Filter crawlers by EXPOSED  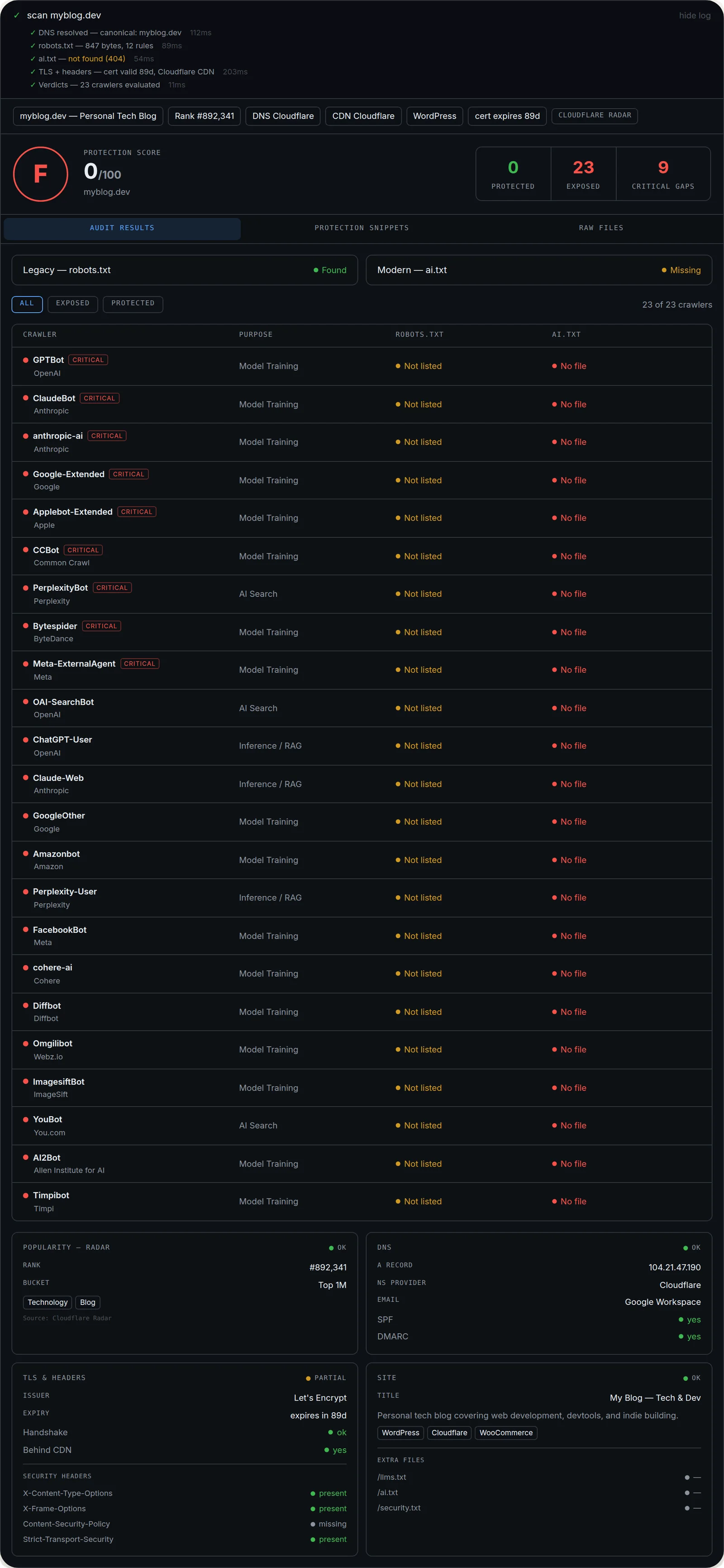pos(72,304)
